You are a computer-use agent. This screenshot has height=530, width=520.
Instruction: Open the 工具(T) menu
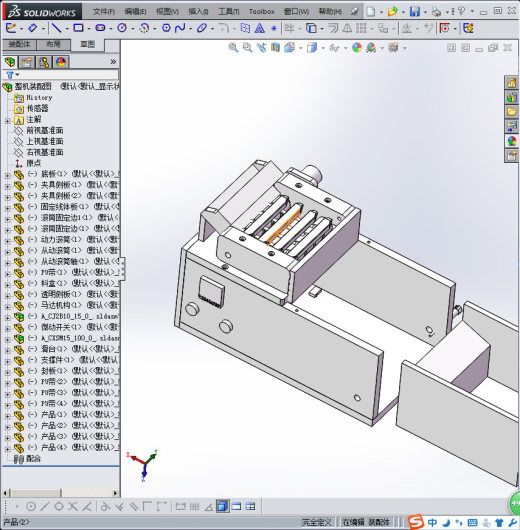(x=229, y=12)
